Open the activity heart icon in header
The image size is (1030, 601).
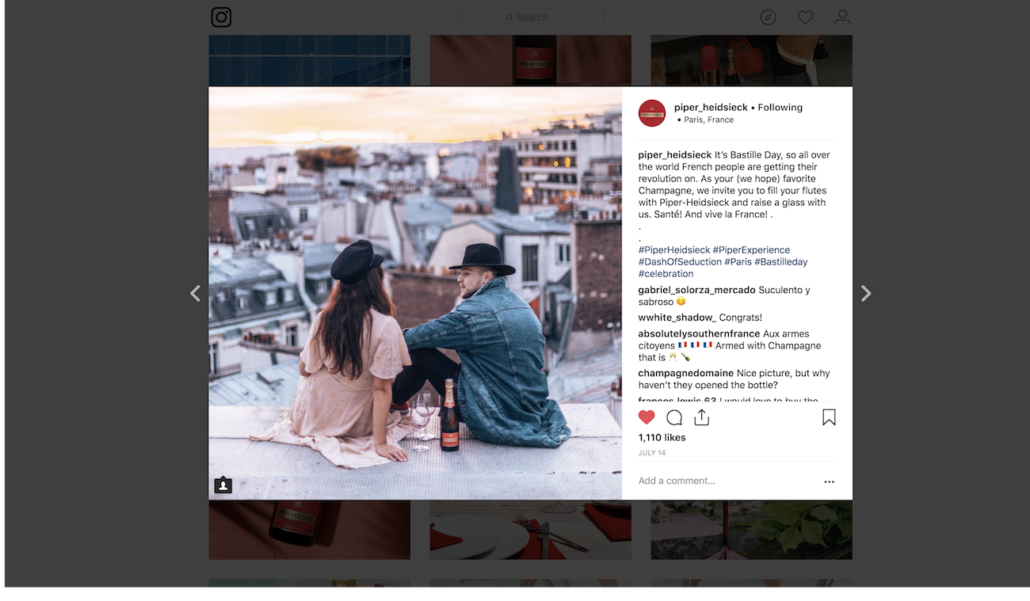pos(805,17)
